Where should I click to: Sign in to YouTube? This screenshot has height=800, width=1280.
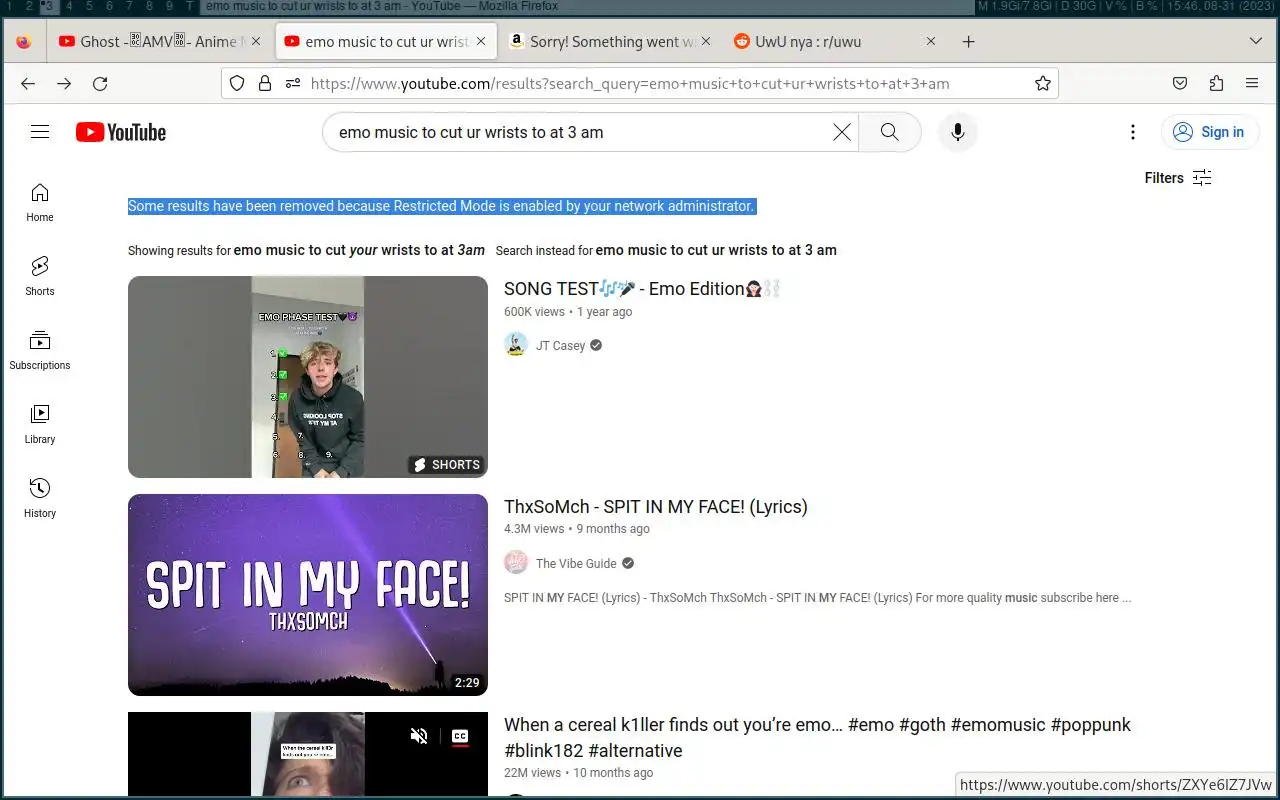[x=1209, y=132]
